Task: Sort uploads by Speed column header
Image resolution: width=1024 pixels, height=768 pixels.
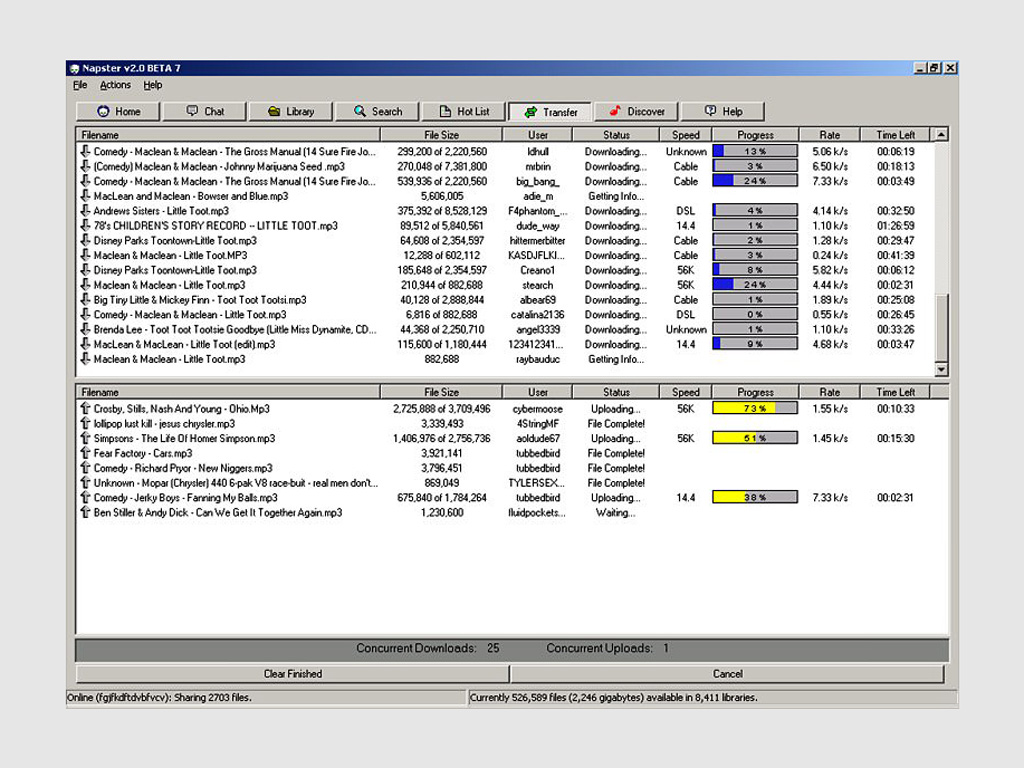Action: [x=686, y=392]
